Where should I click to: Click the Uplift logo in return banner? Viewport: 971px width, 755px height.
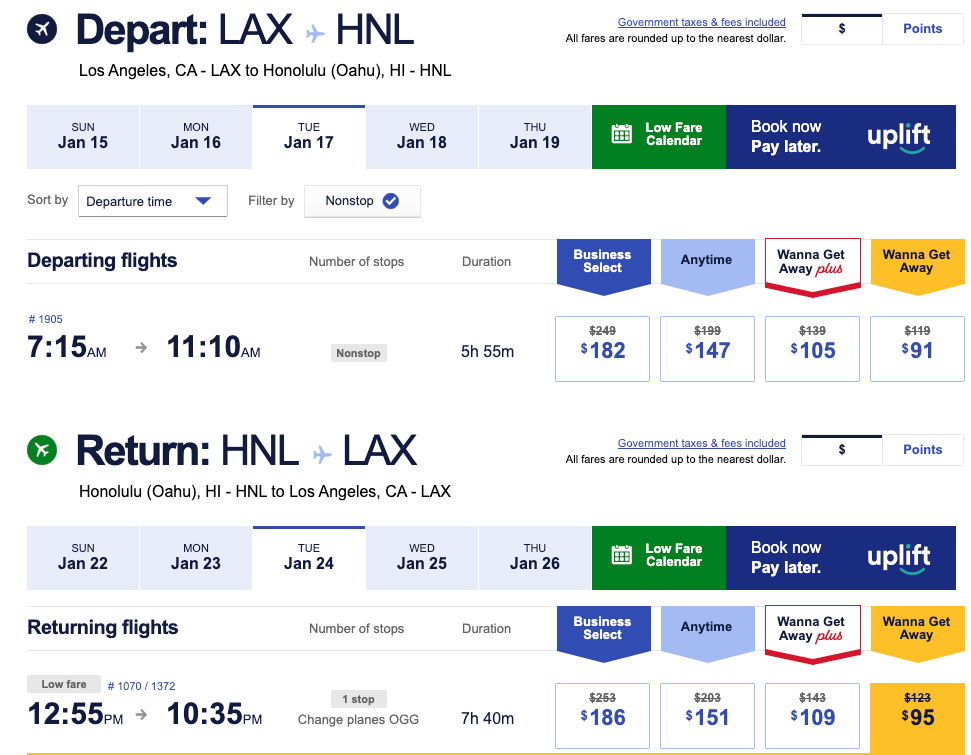point(898,557)
